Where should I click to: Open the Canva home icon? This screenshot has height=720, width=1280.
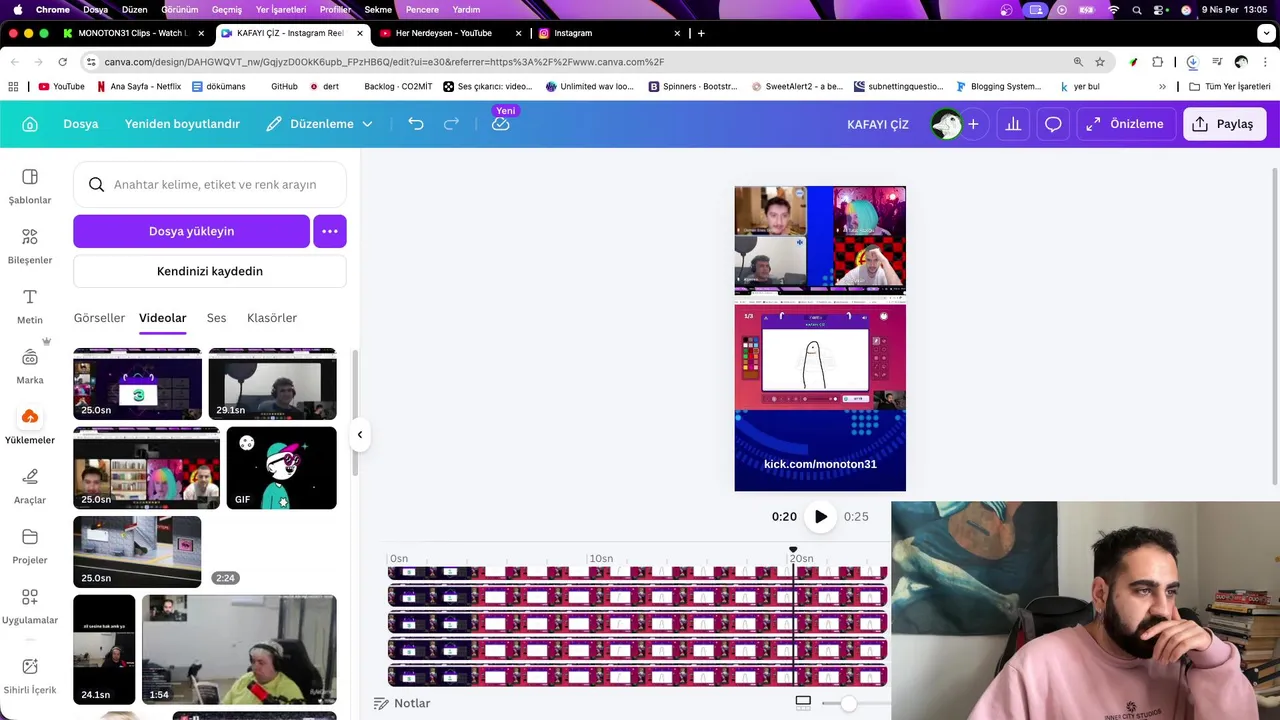tap(30, 124)
